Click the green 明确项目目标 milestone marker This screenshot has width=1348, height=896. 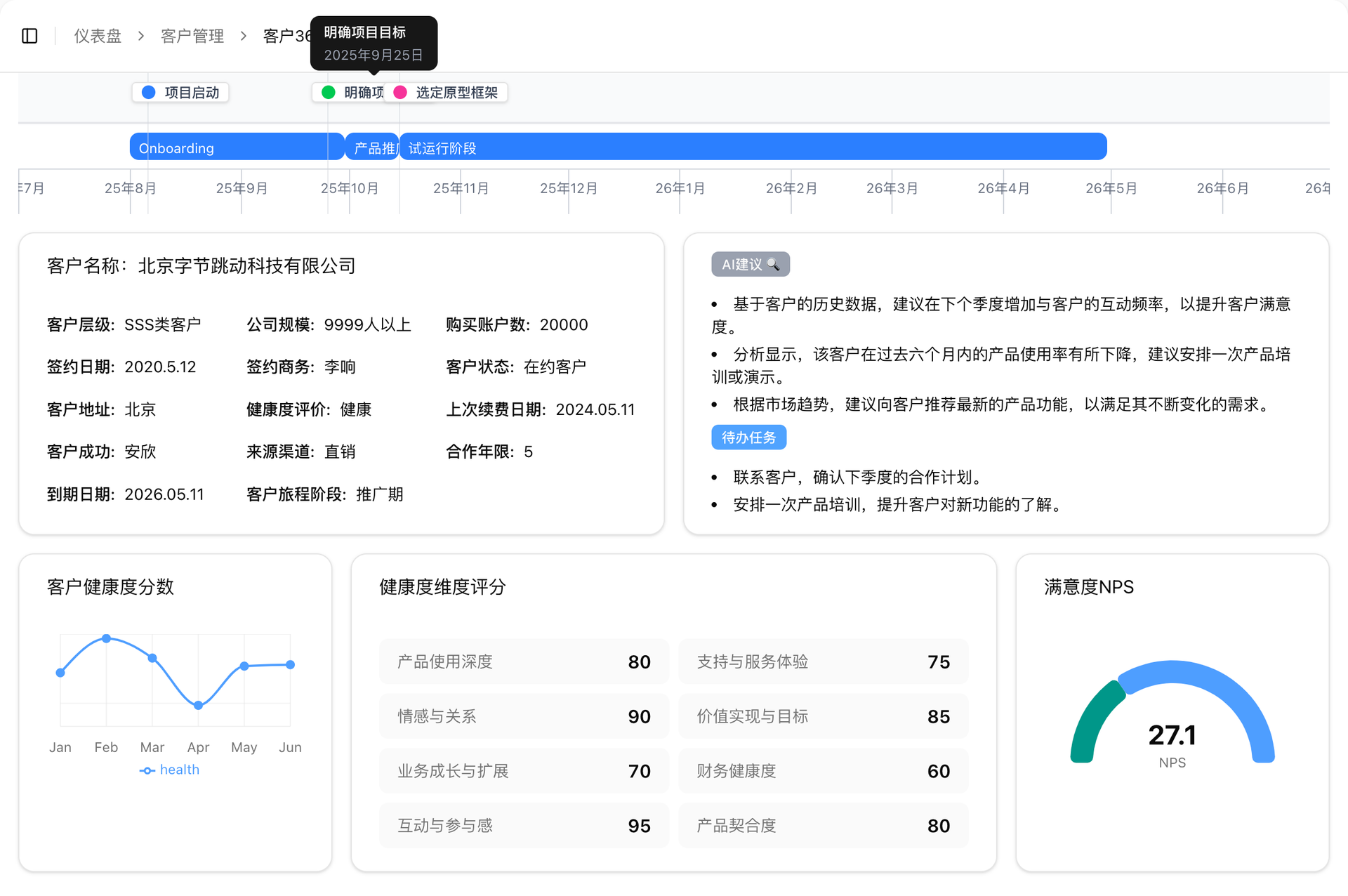coord(329,93)
